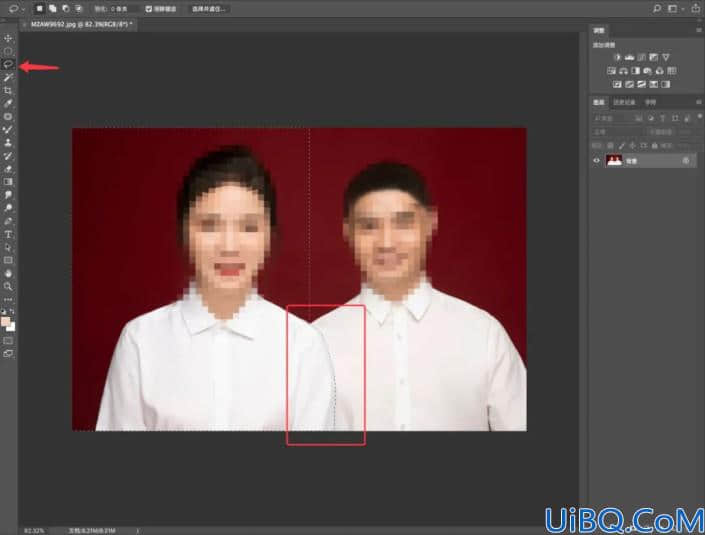Select the History Brush tool
The height and width of the screenshot is (535, 705).
(8, 156)
